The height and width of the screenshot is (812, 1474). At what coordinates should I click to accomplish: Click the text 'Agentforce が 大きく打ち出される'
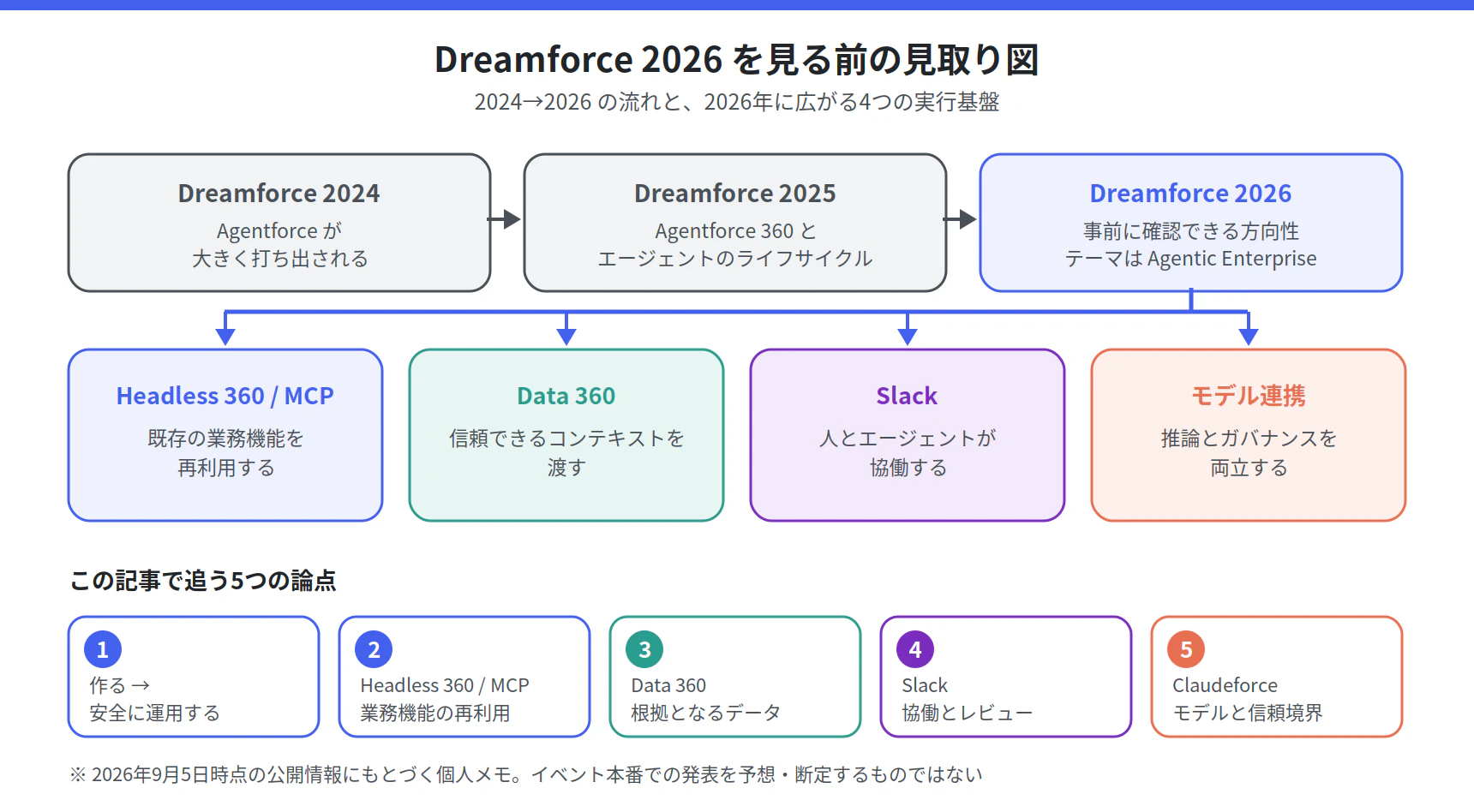[279, 245]
